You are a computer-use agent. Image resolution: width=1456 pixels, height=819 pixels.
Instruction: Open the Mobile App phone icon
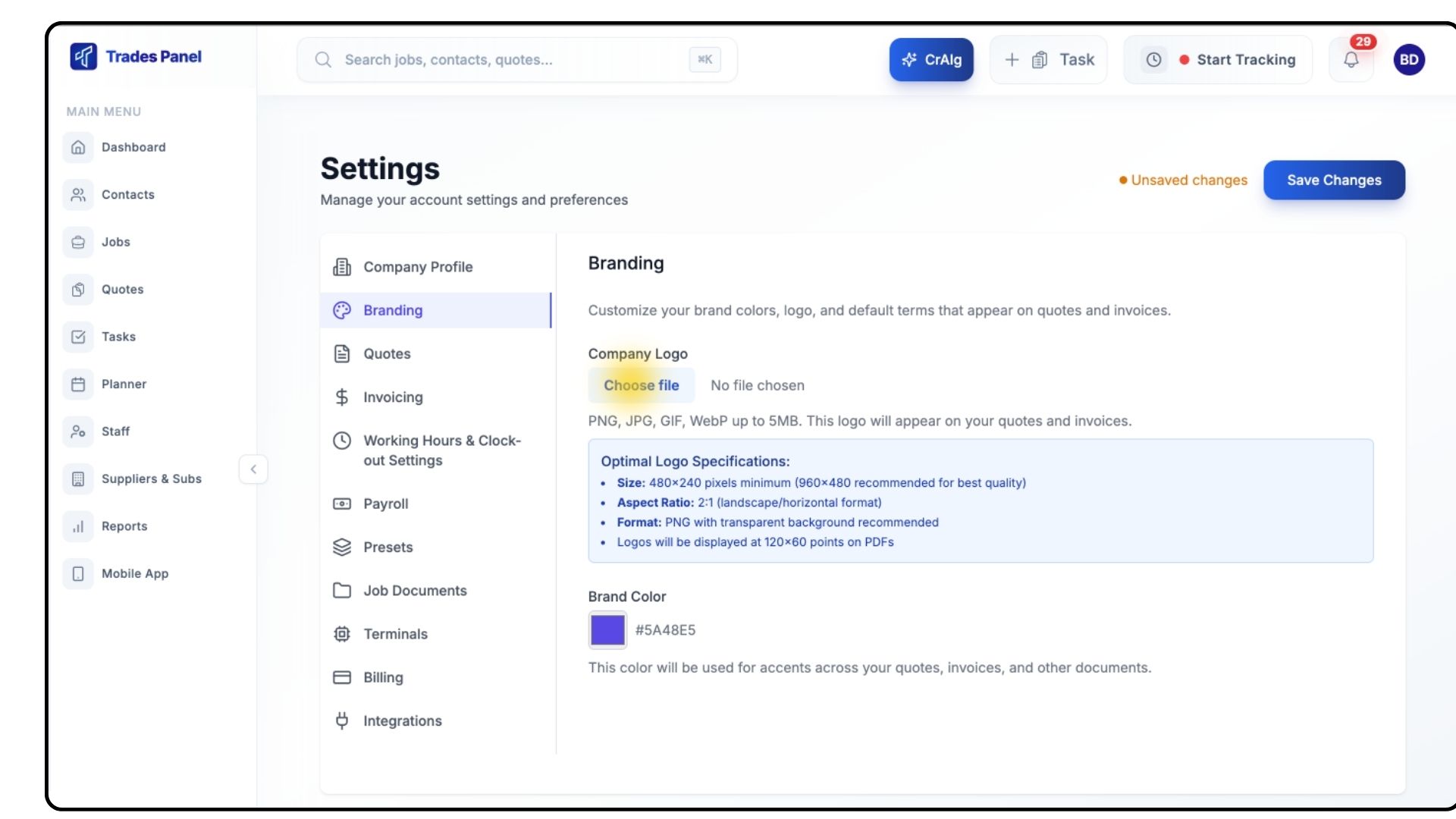(78, 574)
